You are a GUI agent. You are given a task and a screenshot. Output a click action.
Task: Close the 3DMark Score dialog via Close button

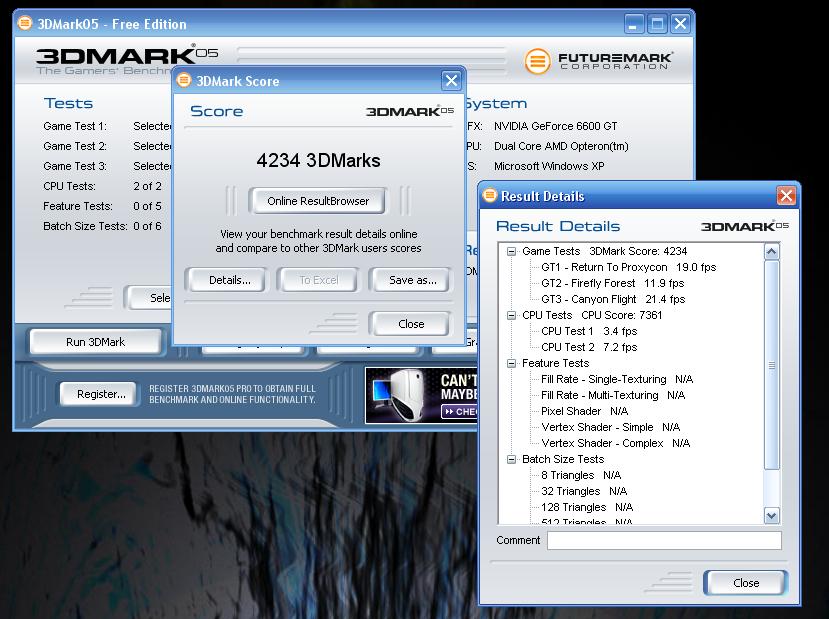pyautogui.click(x=411, y=324)
